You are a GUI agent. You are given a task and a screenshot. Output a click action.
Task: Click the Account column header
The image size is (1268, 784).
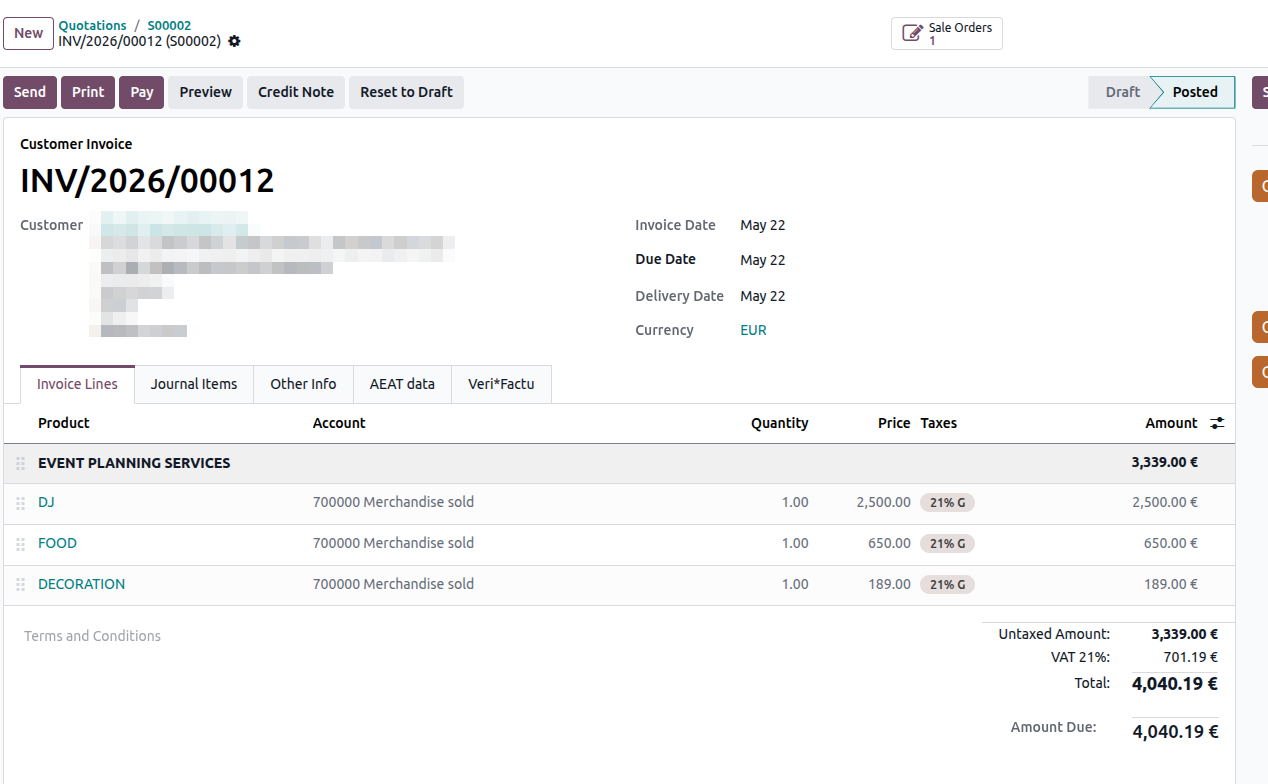point(339,423)
